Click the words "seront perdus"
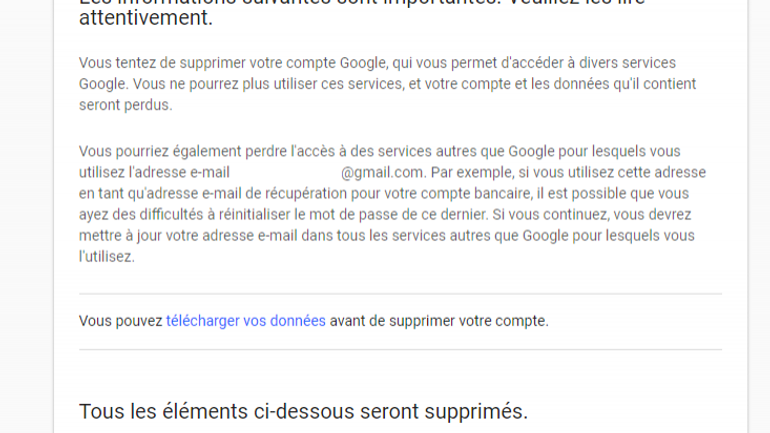Viewport: 770px width, 433px height. pyautogui.click(x=125, y=105)
